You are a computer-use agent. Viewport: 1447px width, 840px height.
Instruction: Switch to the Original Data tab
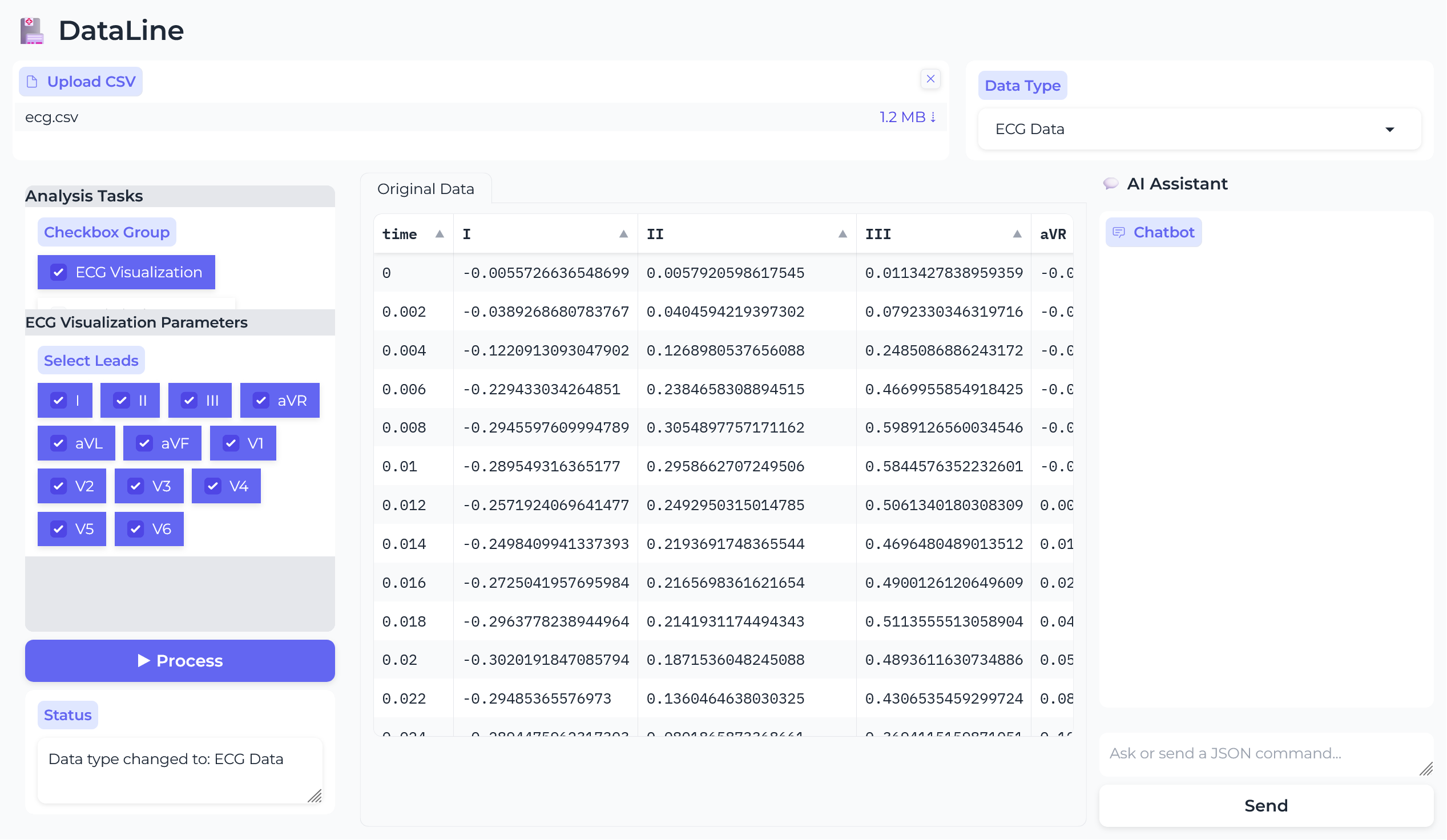(425, 189)
